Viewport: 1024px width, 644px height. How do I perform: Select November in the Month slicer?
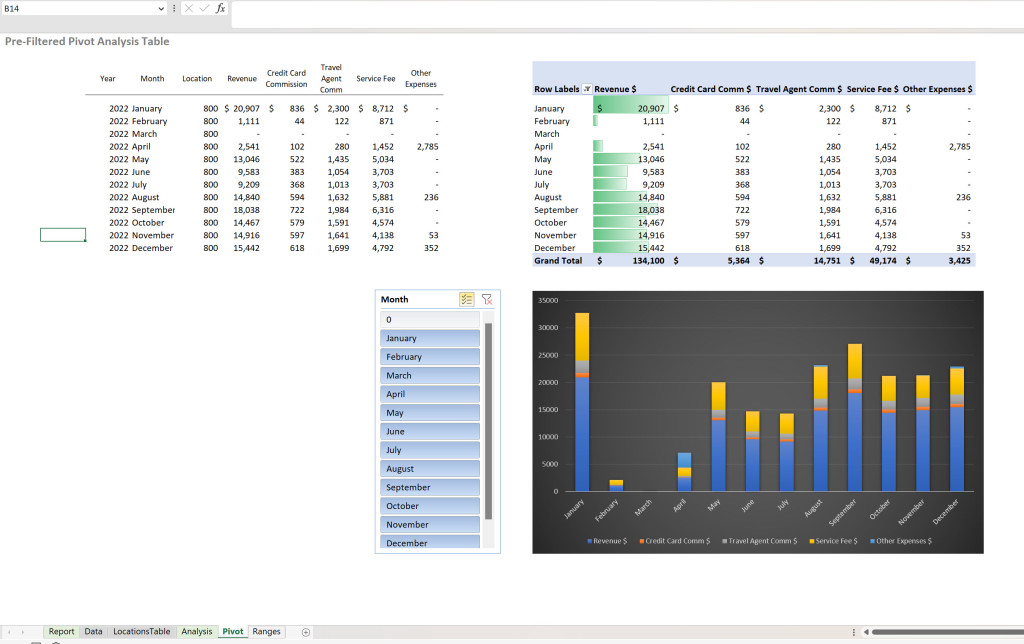pos(430,524)
